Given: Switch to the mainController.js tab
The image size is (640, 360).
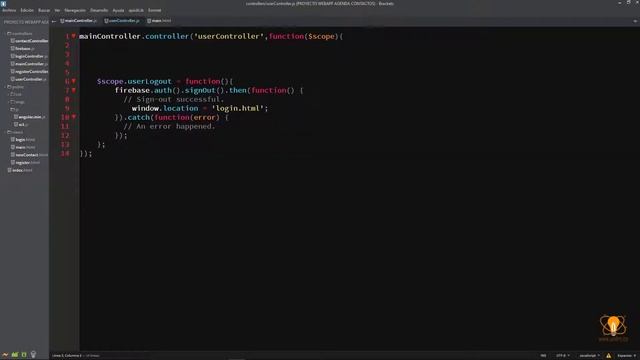Looking at the screenshot, I should point(79,20).
